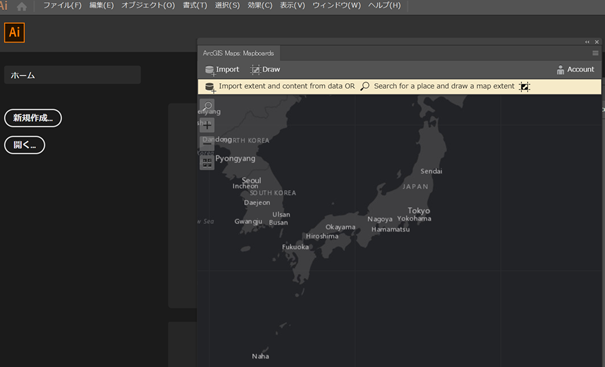Image resolution: width=605 pixels, height=367 pixels.
Task: Click the Yokohama label on map
Action: (414, 218)
